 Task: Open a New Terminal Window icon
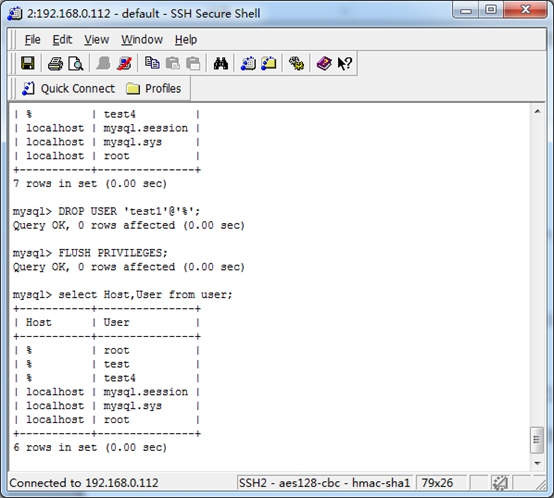coord(248,64)
